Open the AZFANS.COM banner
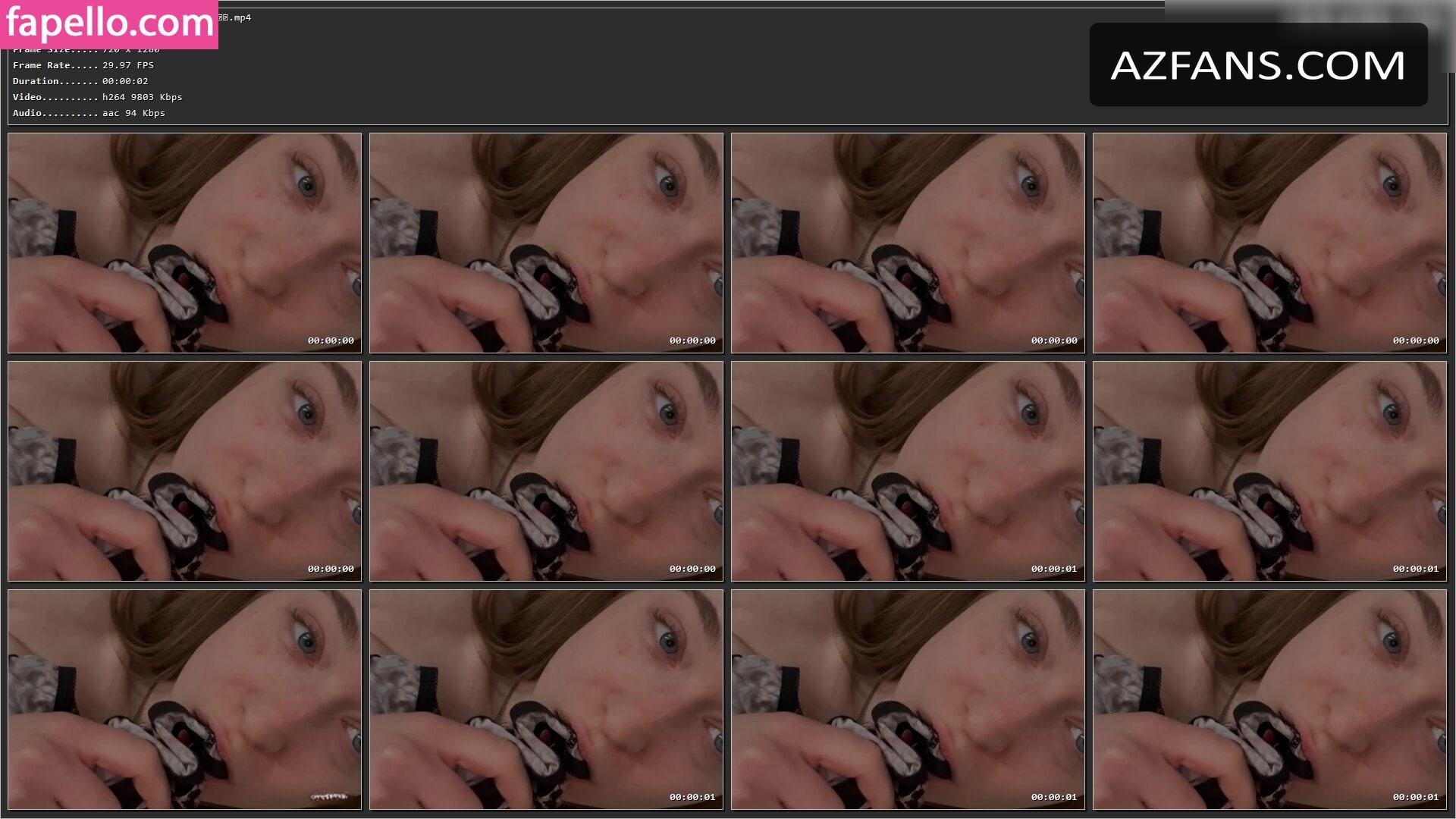The width and height of the screenshot is (1456, 819). 1258,64
